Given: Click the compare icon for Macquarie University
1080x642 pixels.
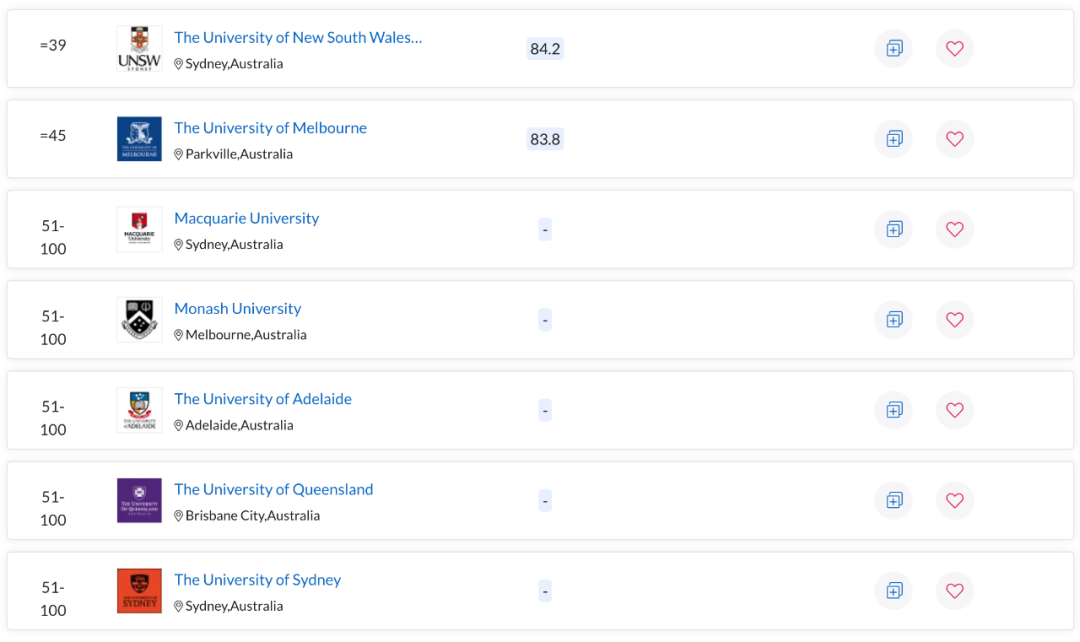Looking at the screenshot, I should point(893,229).
